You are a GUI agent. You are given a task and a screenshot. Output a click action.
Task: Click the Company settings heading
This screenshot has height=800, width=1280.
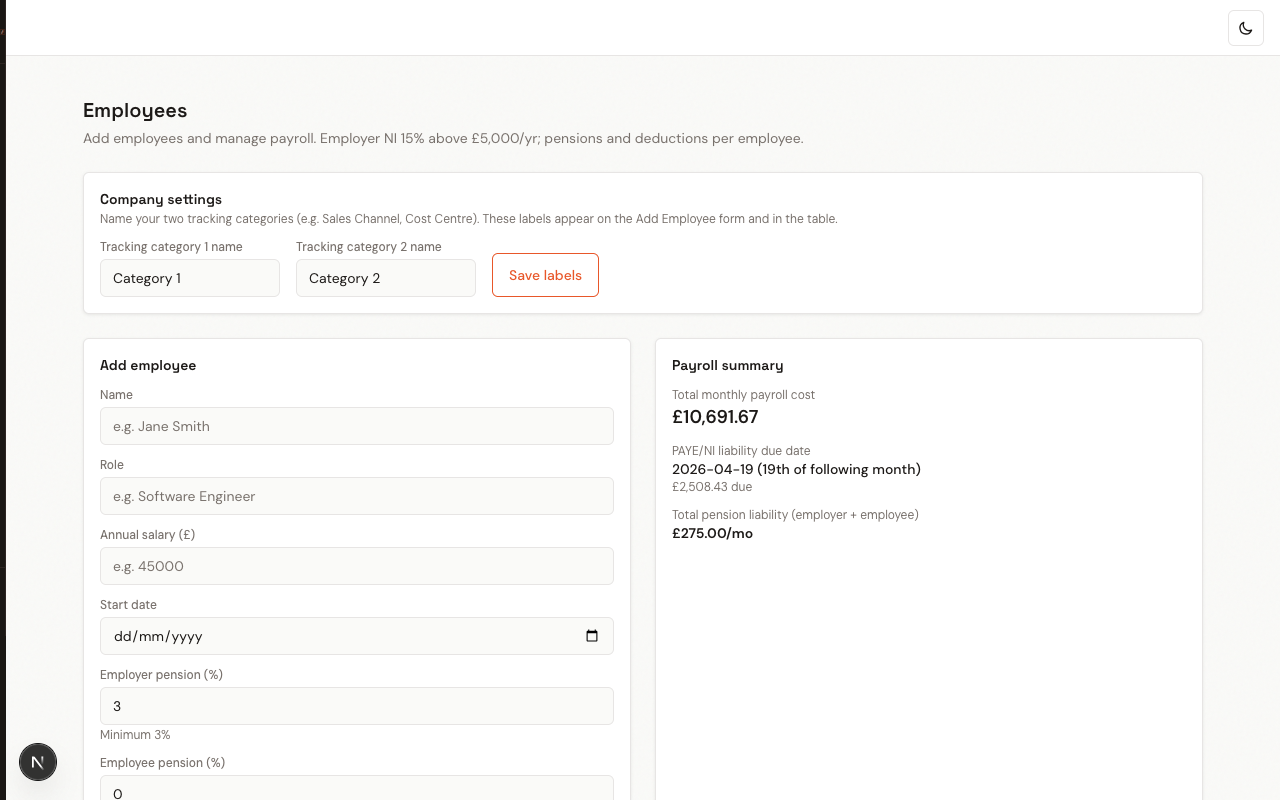(161, 199)
